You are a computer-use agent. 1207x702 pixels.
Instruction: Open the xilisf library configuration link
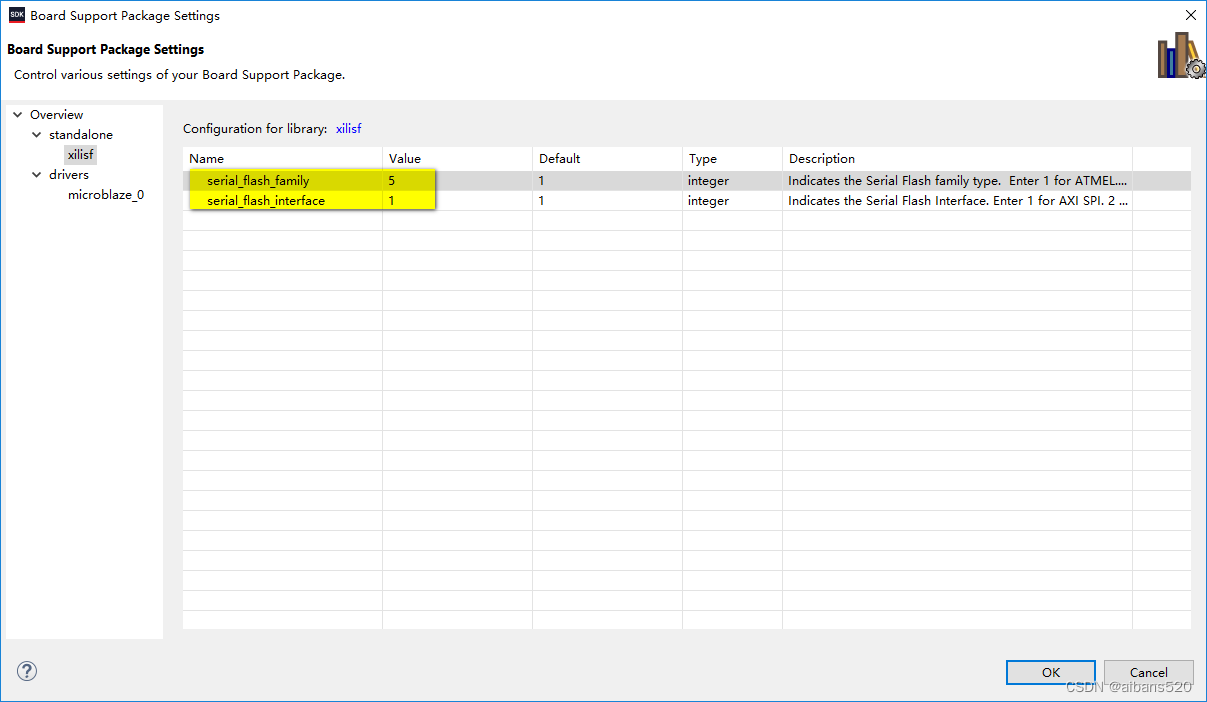[348, 128]
